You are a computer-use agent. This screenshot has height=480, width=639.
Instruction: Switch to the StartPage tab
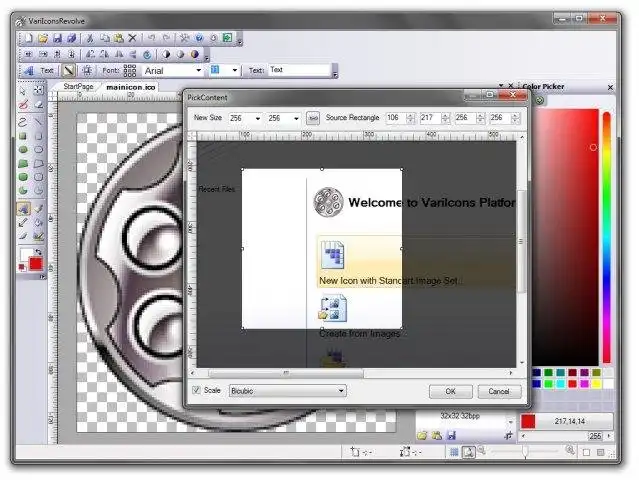pyautogui.click(x=78, y=86)
